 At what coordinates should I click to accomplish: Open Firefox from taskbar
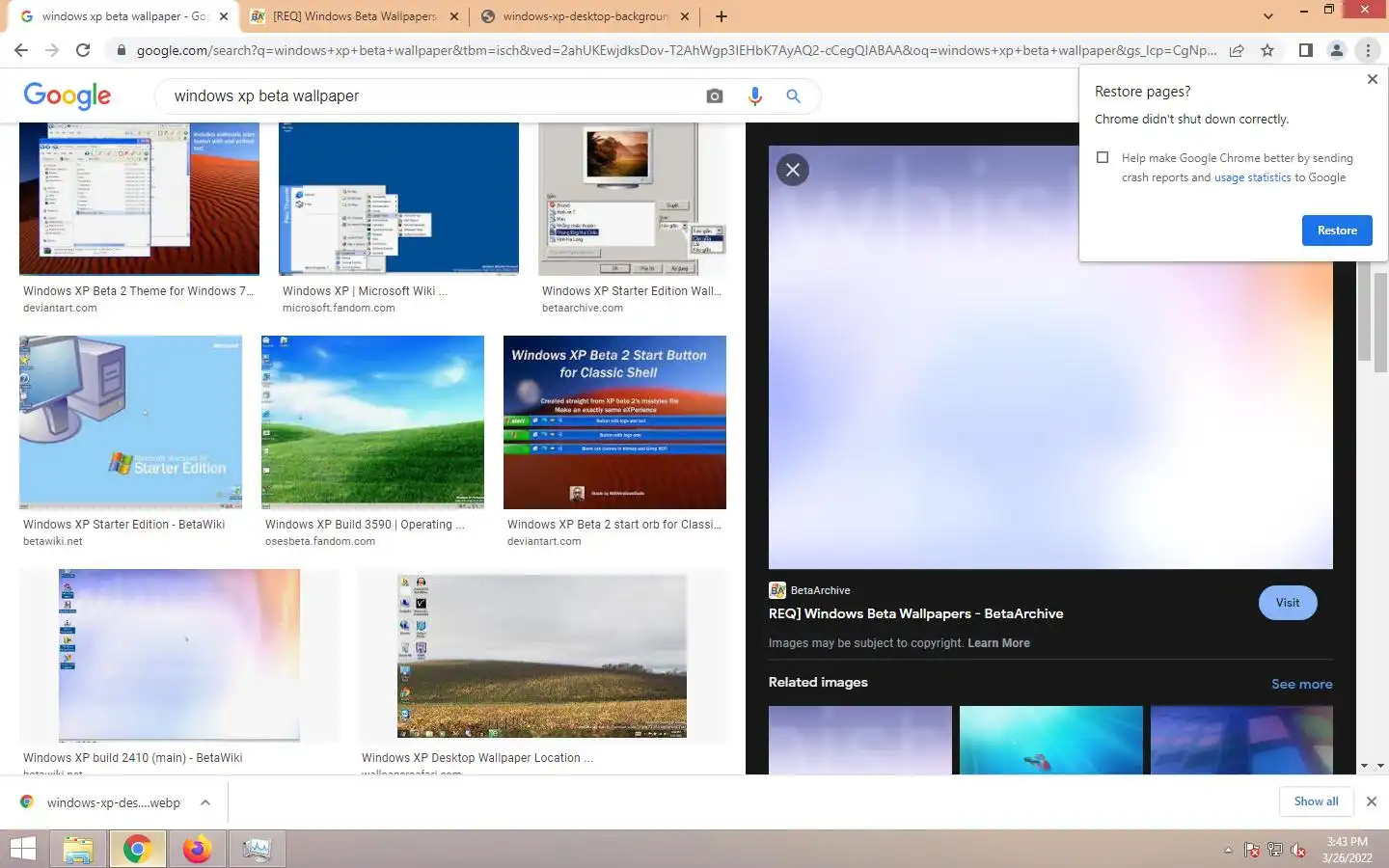point(198,849)
